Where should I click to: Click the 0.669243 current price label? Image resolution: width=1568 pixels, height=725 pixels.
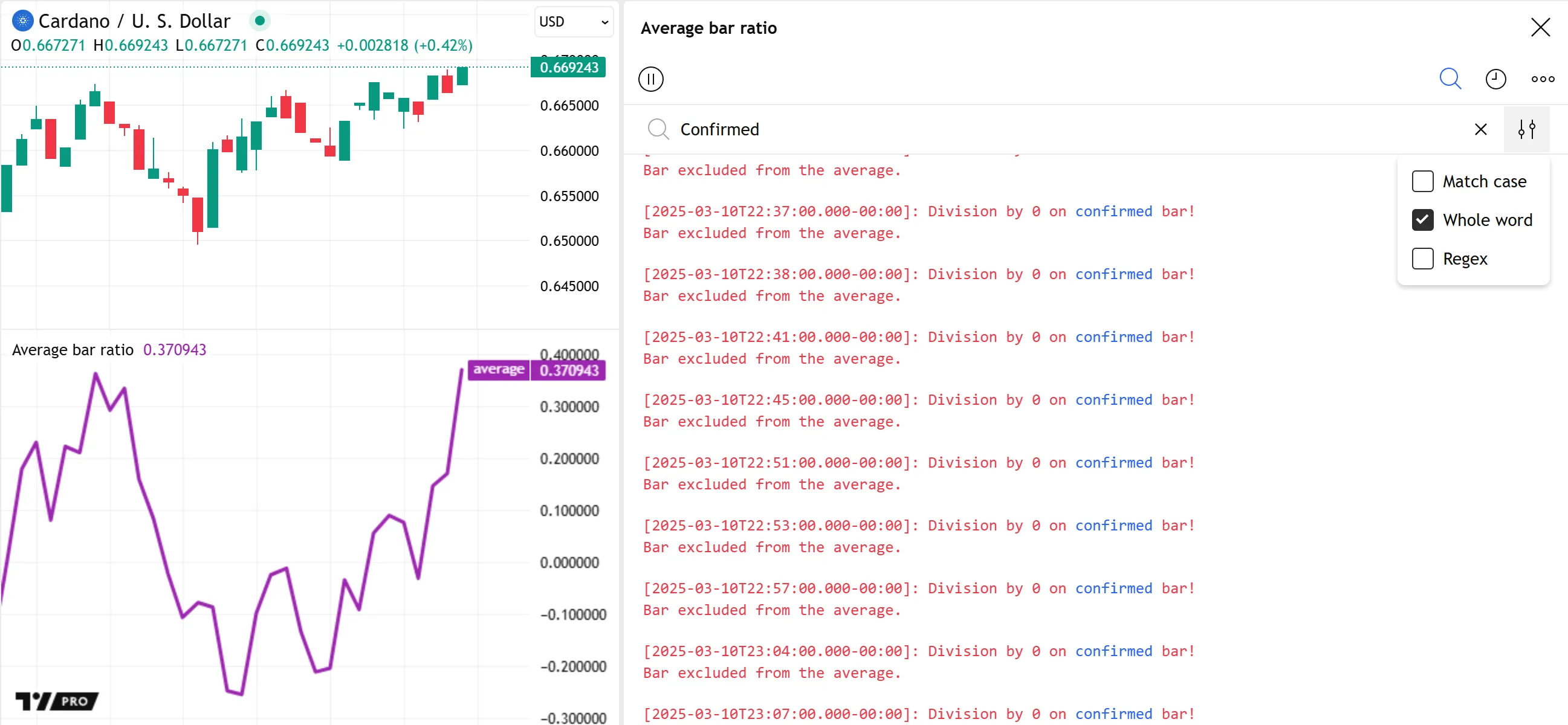click(x=569, y=68)
